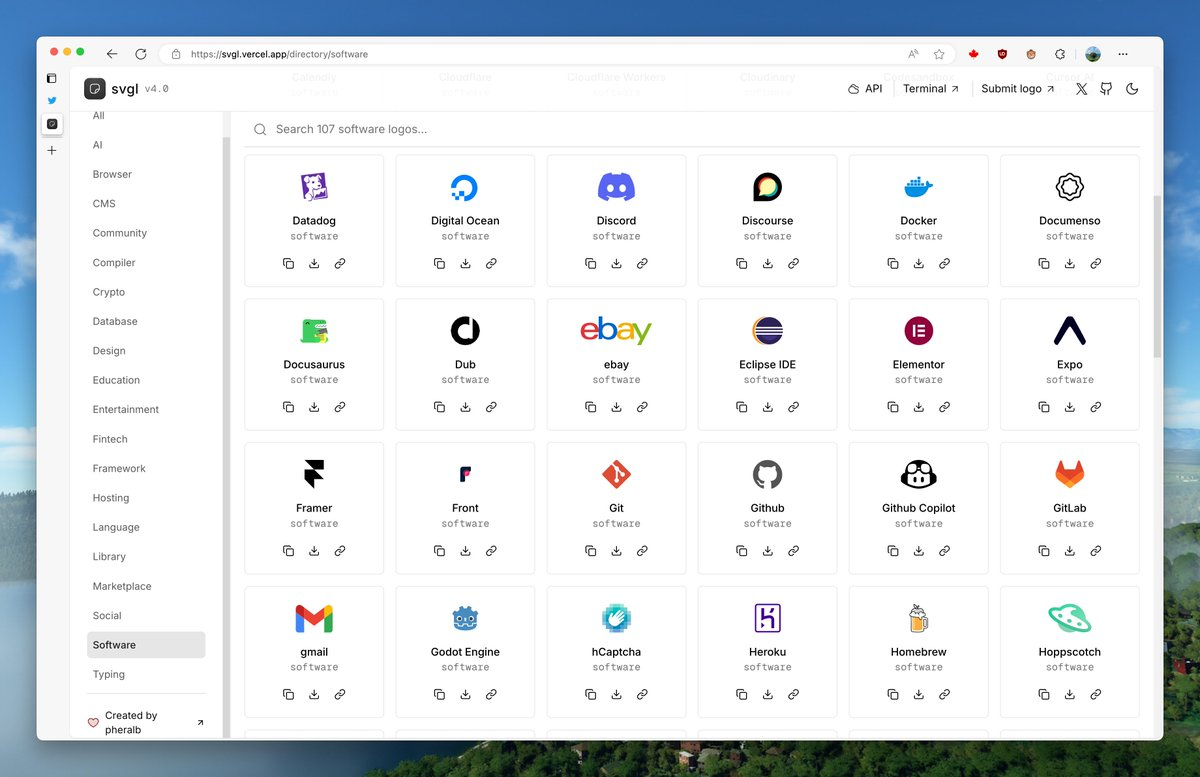Click the search software logos field
The height and width of the screenshot is (777, 1200).
pyautogui.click(x=692, y=129)
